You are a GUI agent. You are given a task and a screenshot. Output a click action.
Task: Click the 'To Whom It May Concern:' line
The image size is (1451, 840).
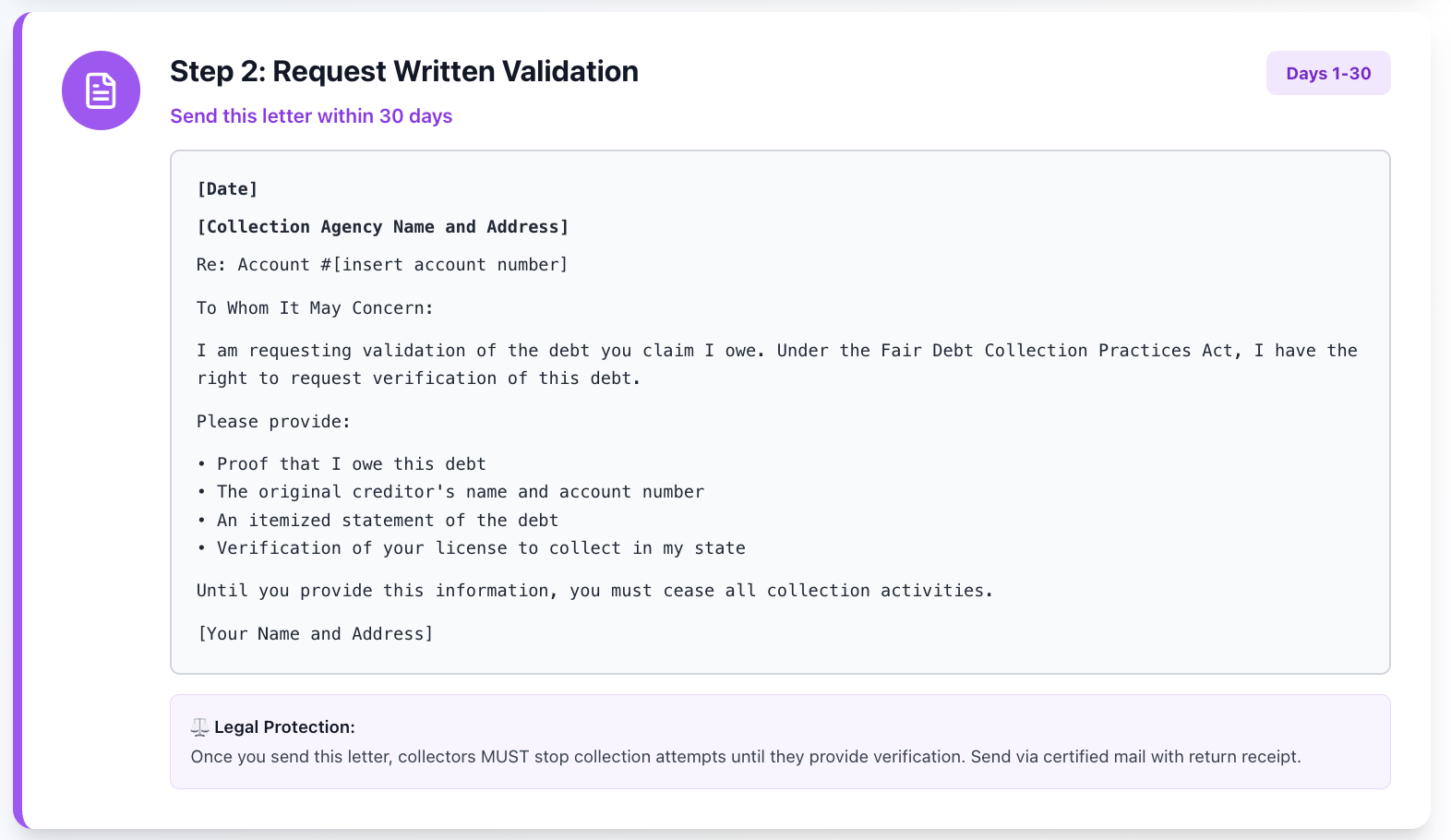point(315,308)
